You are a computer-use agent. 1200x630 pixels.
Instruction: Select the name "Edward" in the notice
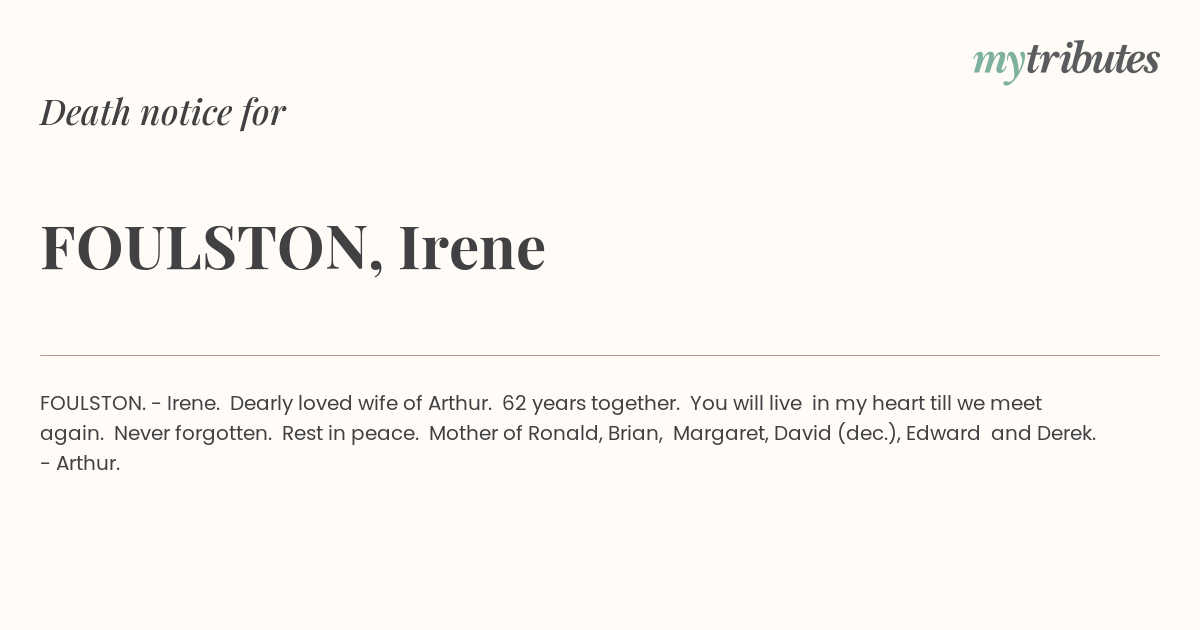click(943, 433)
